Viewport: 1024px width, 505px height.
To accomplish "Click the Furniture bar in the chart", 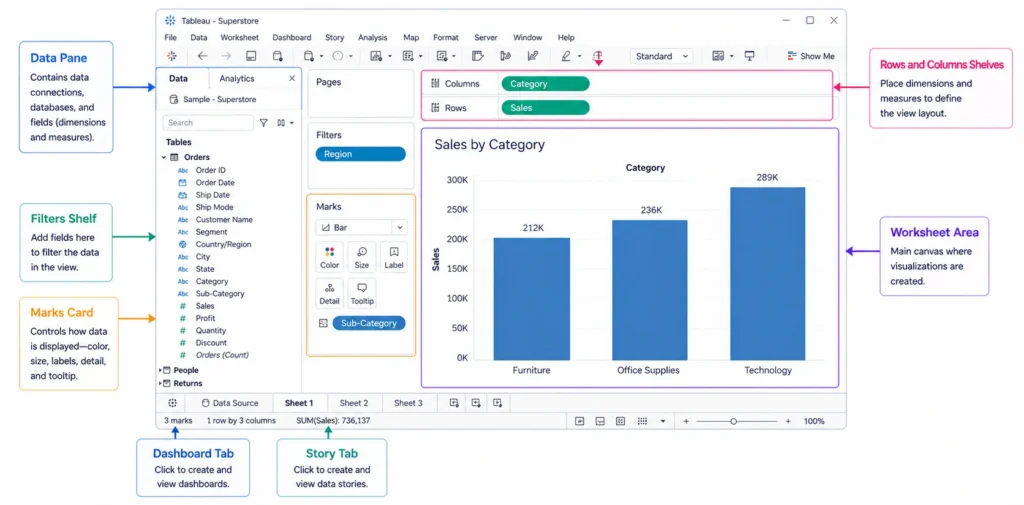I will pyautogui.click(x=532, y=299).
